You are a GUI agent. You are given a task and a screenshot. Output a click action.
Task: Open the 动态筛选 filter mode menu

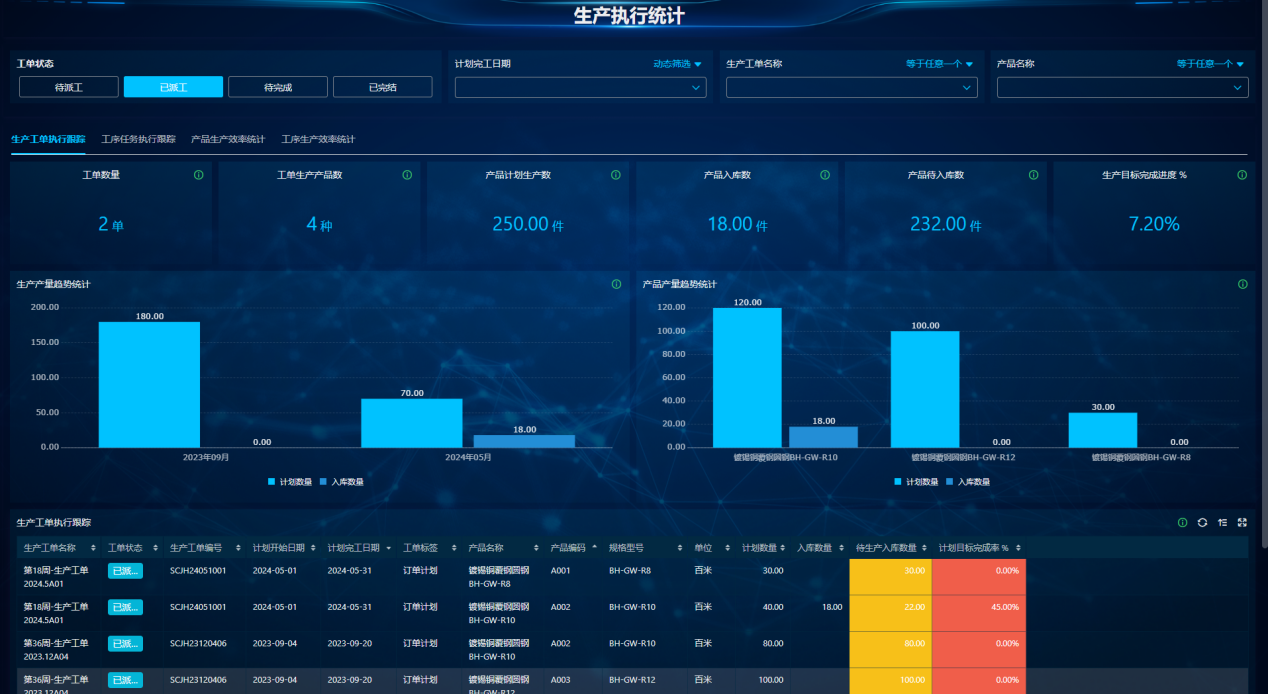(x=677, y=64)
